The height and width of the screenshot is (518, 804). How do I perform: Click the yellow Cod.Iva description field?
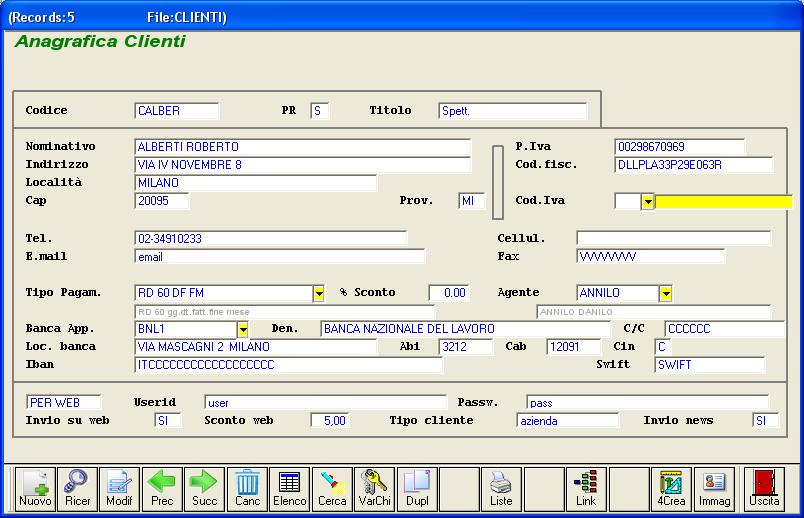click(723, 202)
